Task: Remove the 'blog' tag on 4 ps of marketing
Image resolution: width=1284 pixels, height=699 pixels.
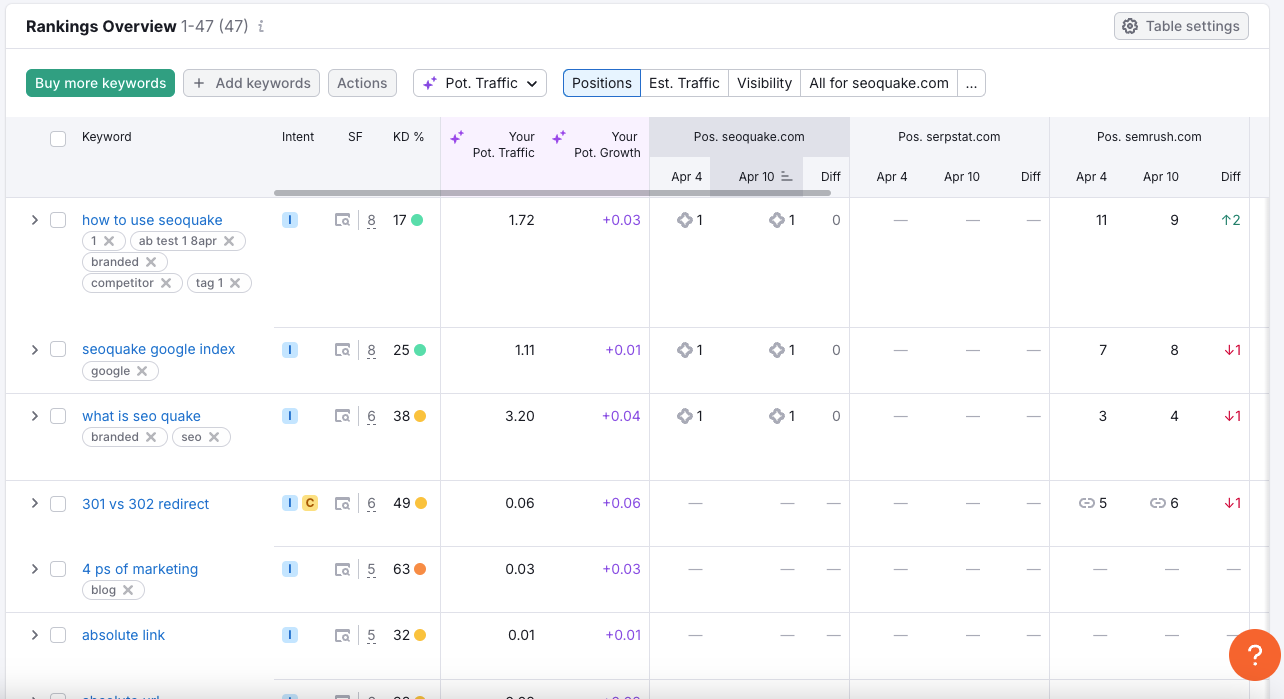Action: [x=128, y=590]
